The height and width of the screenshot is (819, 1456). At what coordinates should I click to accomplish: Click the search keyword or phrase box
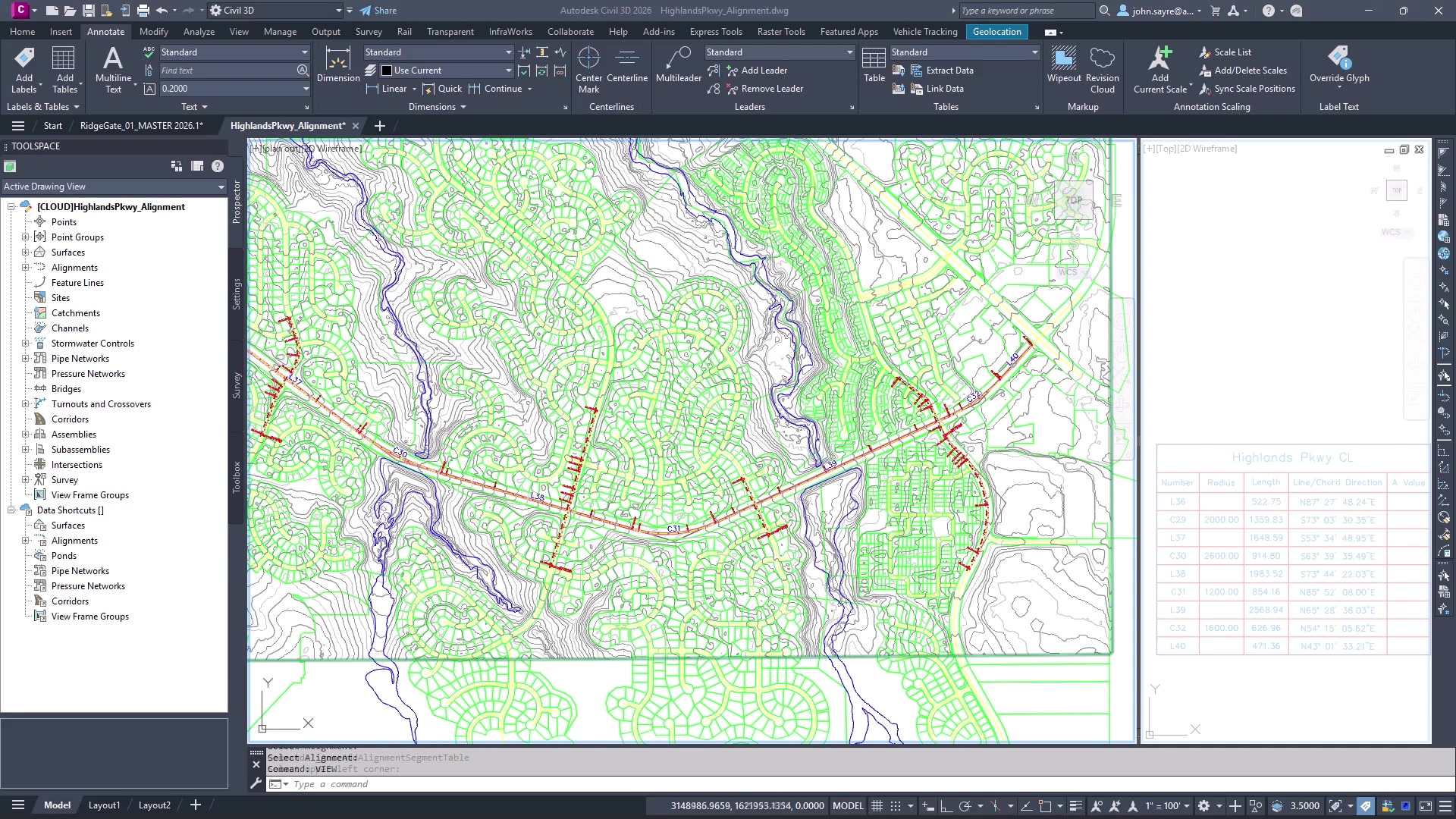(1026, 11)
